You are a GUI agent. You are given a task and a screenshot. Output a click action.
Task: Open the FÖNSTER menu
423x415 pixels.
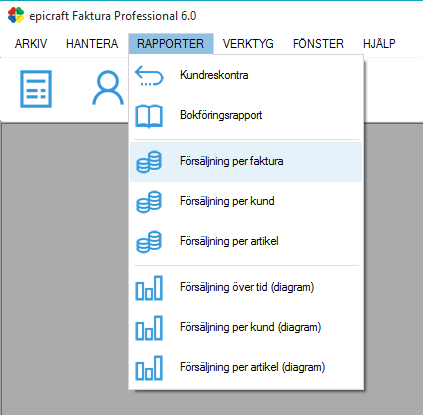[318, 44]
